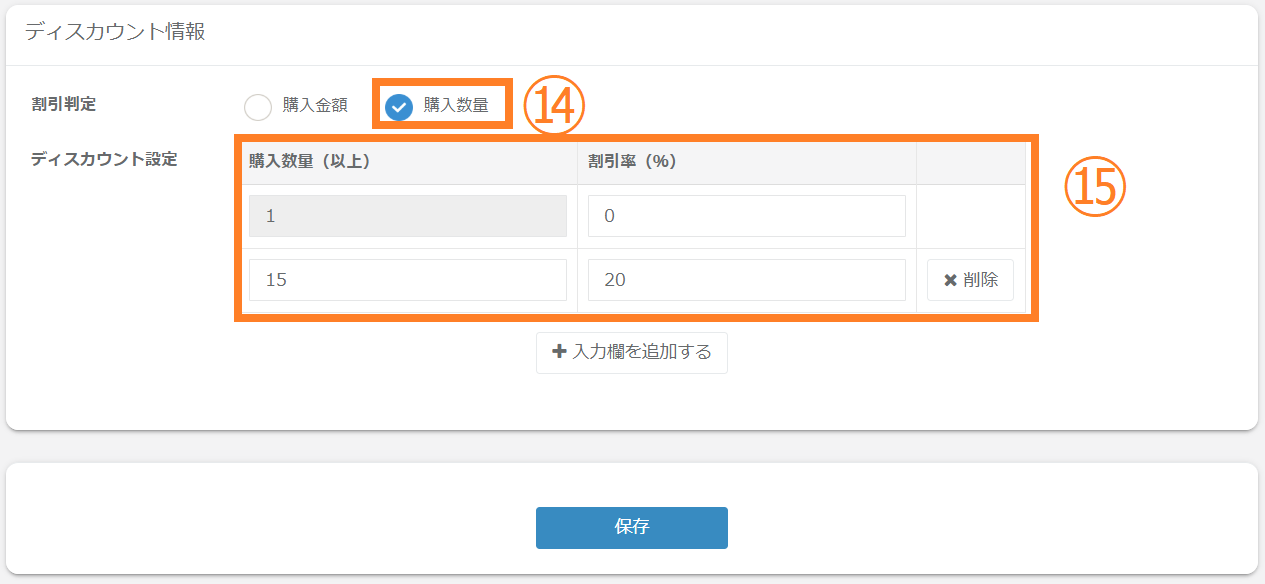Click the disabled quantity field showing 1

[408, 216]
